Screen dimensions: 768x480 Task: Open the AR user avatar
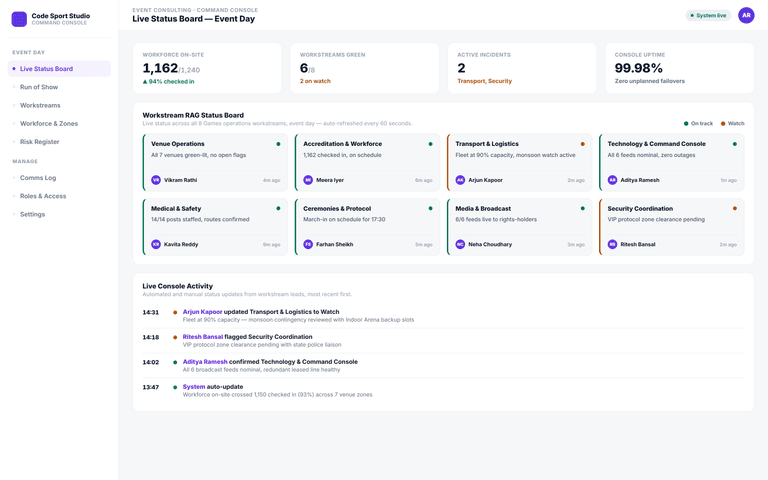746,15
